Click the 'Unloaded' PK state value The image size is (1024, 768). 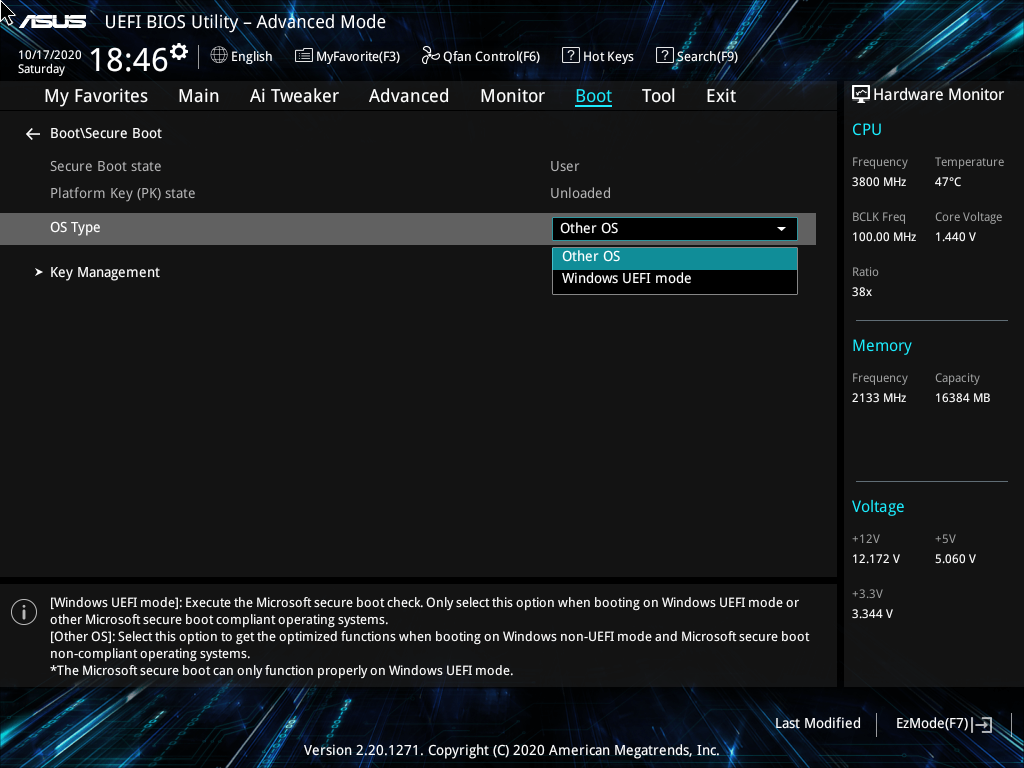[x=580, y=193]
